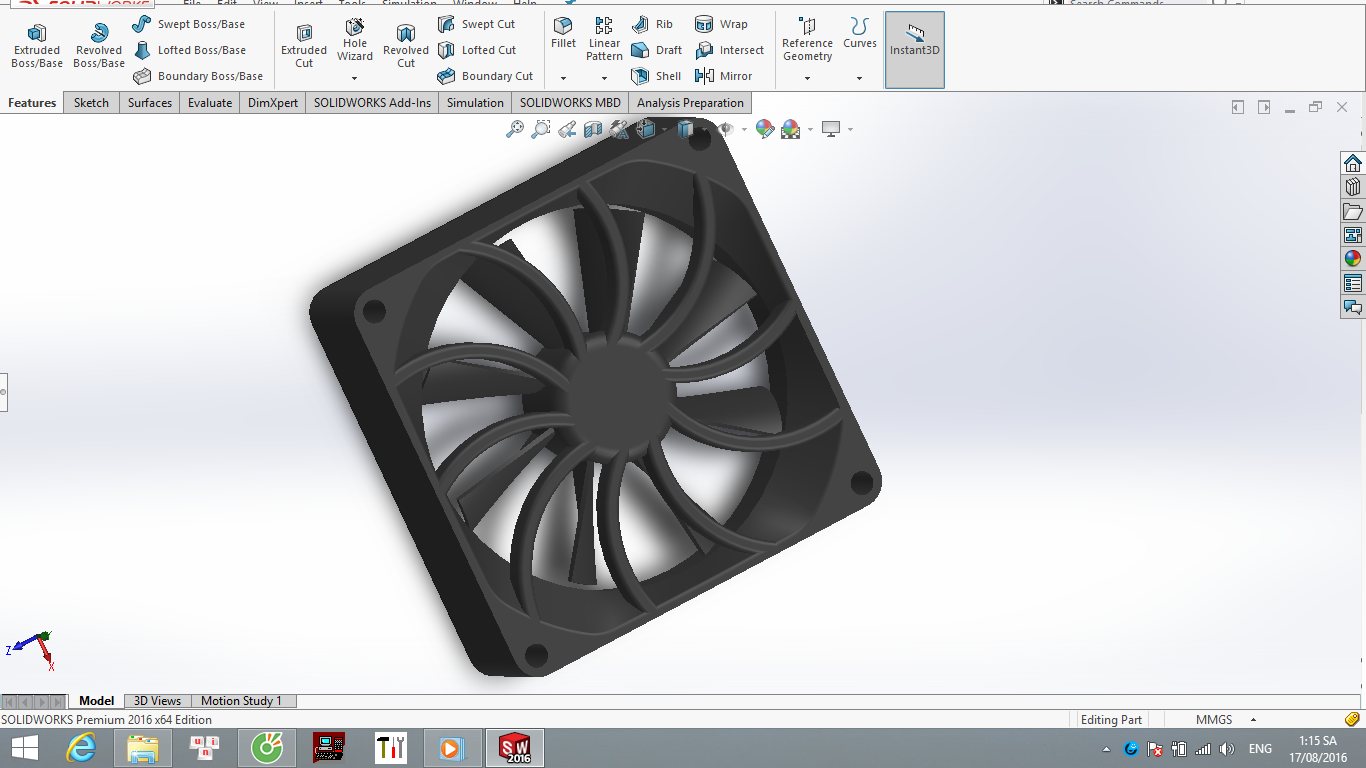Expand the Reference Geometry dropdown arrow
The width and height of the screenshot is (1366, 768).
pyautogui.click(x=807, y=78)
